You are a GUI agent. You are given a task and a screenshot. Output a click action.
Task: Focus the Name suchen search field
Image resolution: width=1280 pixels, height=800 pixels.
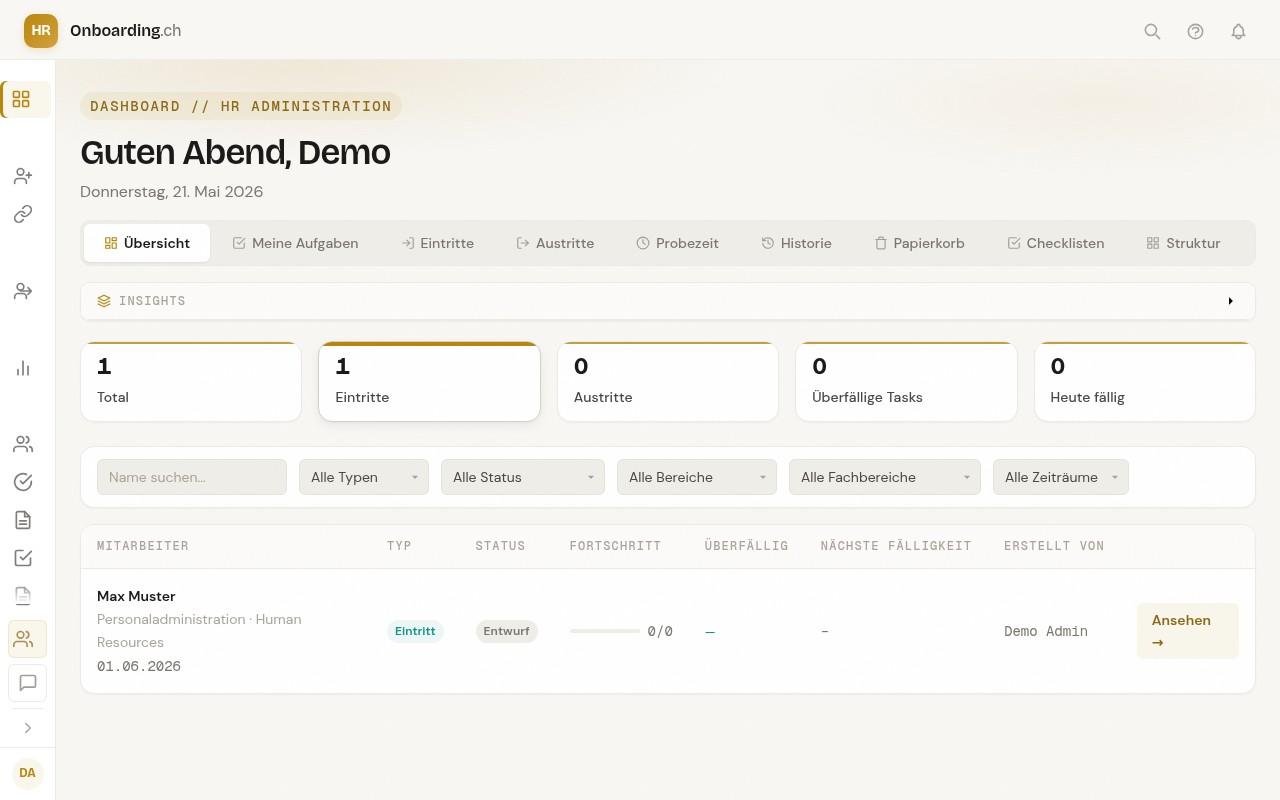[x=192, y=477]
